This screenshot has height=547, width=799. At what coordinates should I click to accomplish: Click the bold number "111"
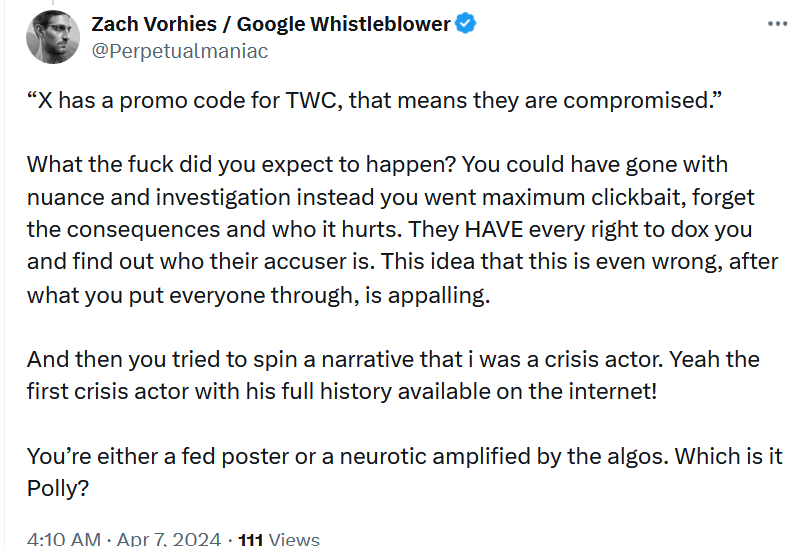(250, 539)
